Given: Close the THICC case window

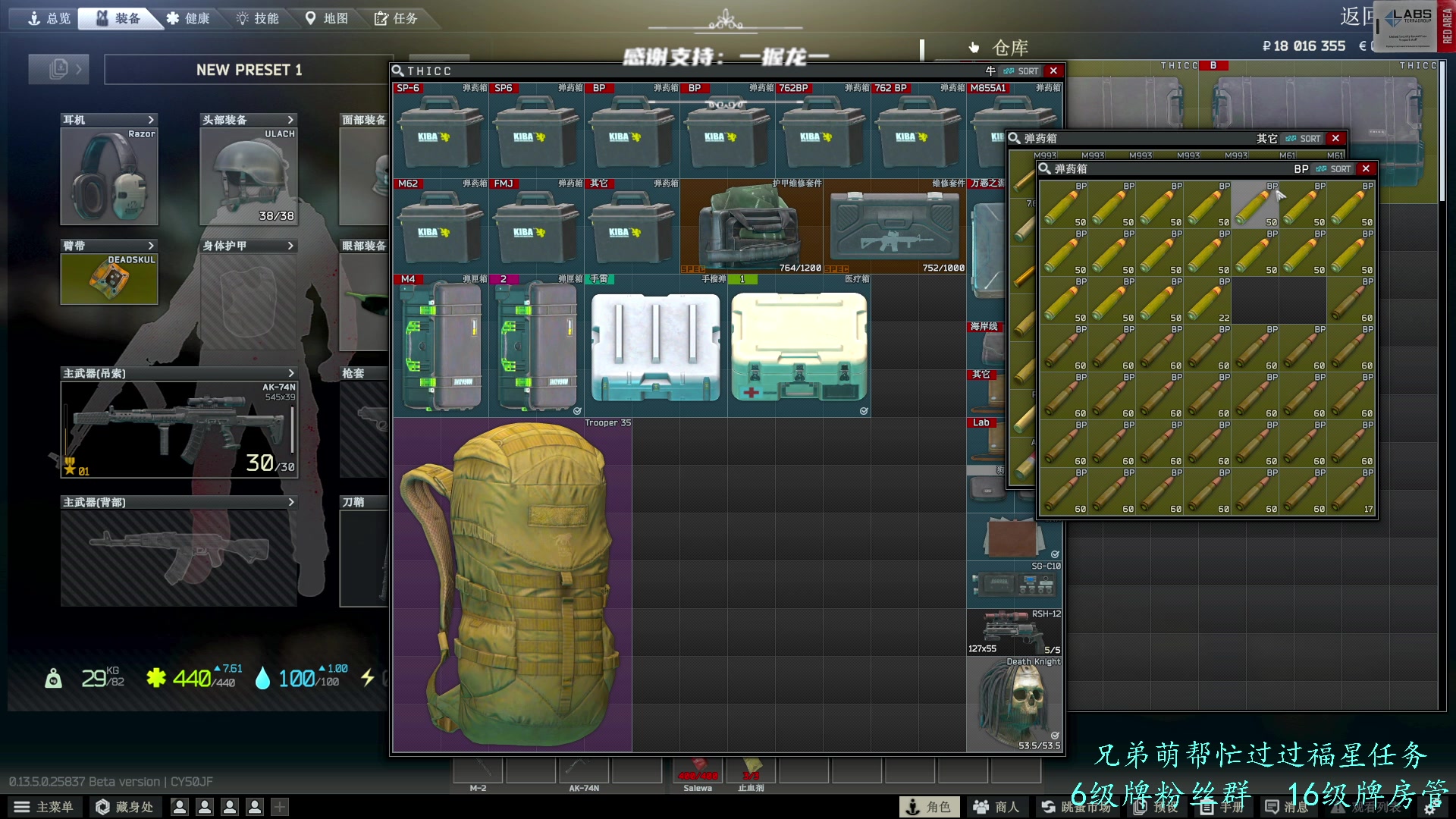Looking at the screenshot, I should [1053, 71].
